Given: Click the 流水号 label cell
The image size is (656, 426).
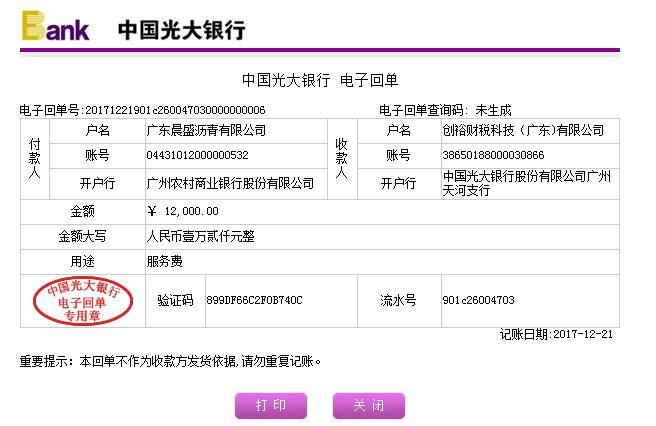Looking at the screenshot, I should click(x=398, y=300).
